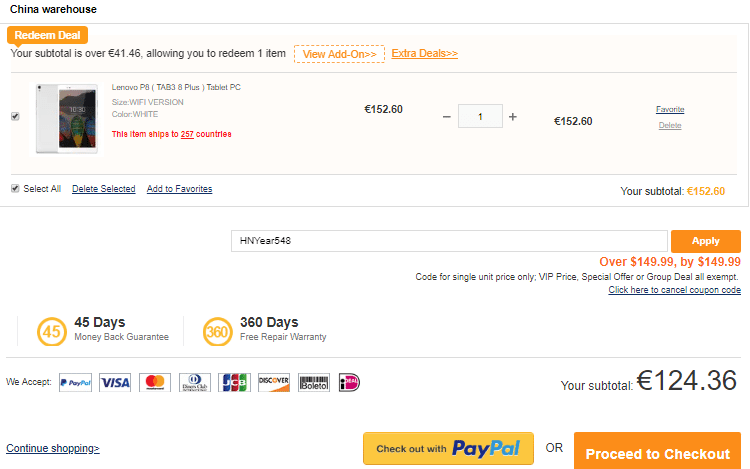Viewport: 750px width, 469px height.
Task: Uncheck the Lenovo P8 item checkbox
Action: [15, 116]
